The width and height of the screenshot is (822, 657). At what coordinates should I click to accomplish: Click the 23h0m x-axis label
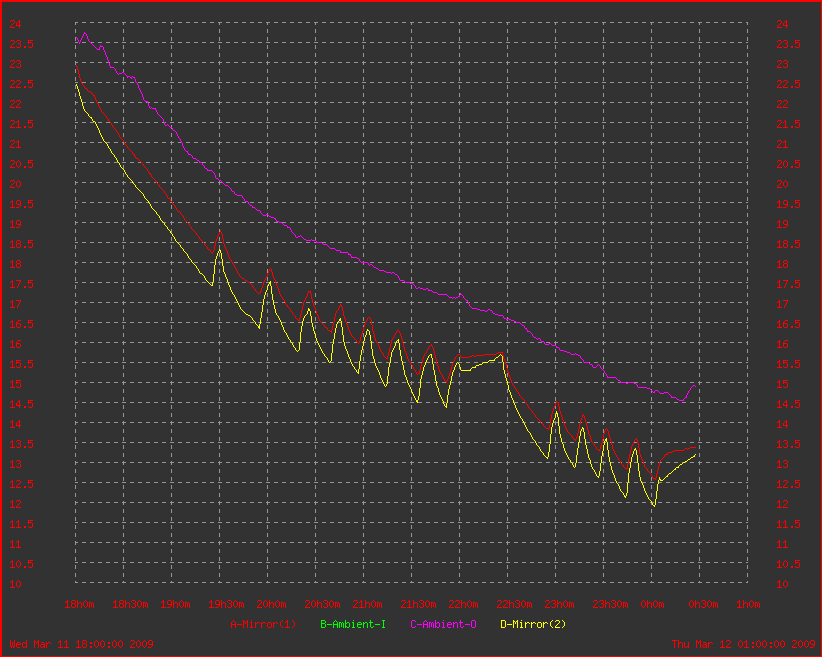[559, 604]
